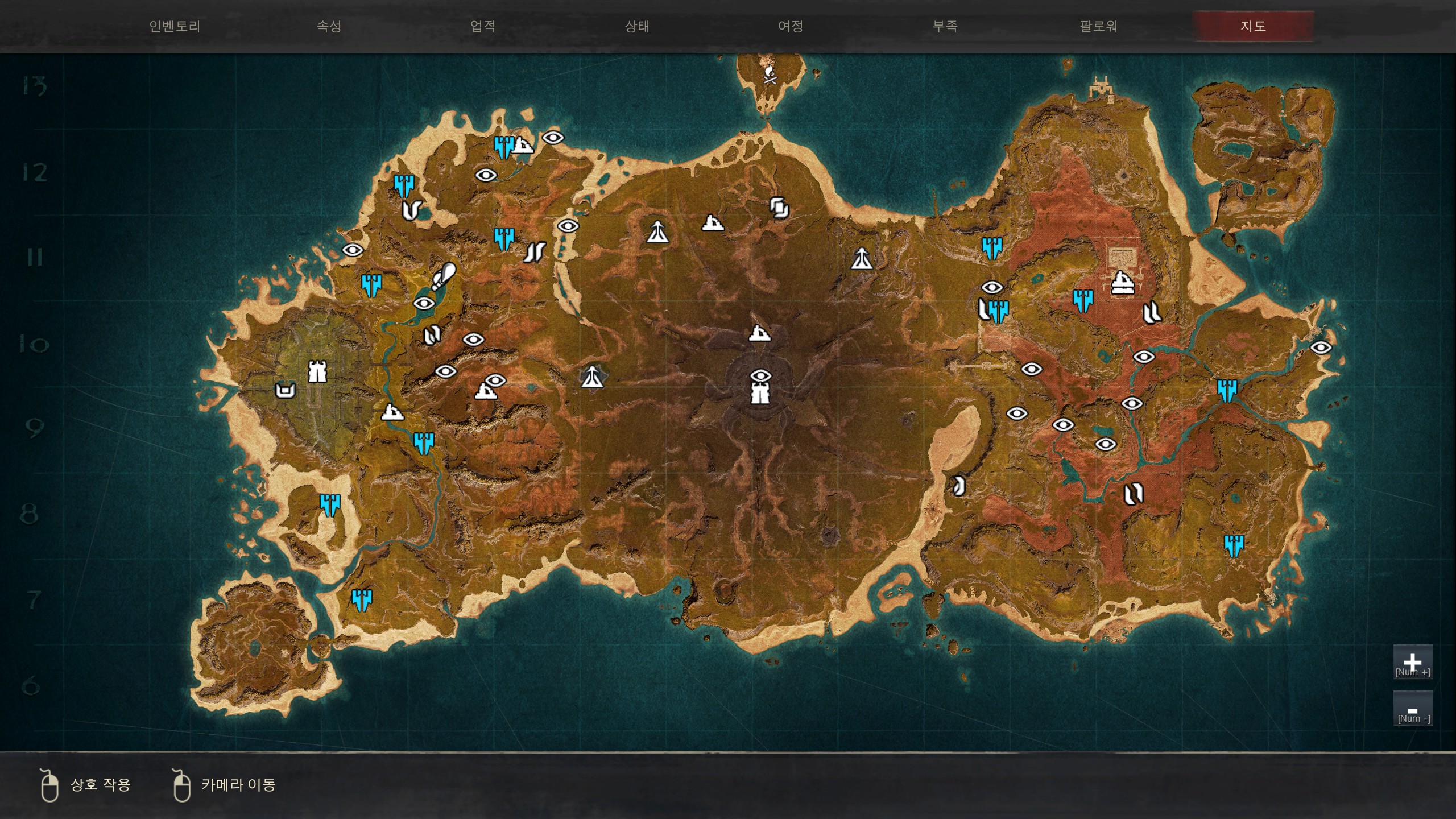
Task: Click the eye marker on the western lake
Action: tap(424, 303)
